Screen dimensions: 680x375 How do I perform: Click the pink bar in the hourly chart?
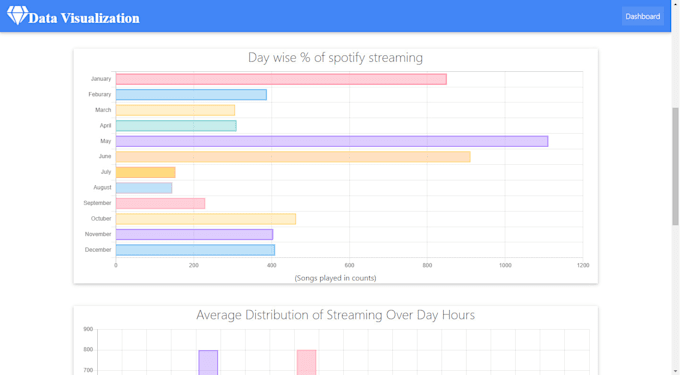(x=307, y=362)
